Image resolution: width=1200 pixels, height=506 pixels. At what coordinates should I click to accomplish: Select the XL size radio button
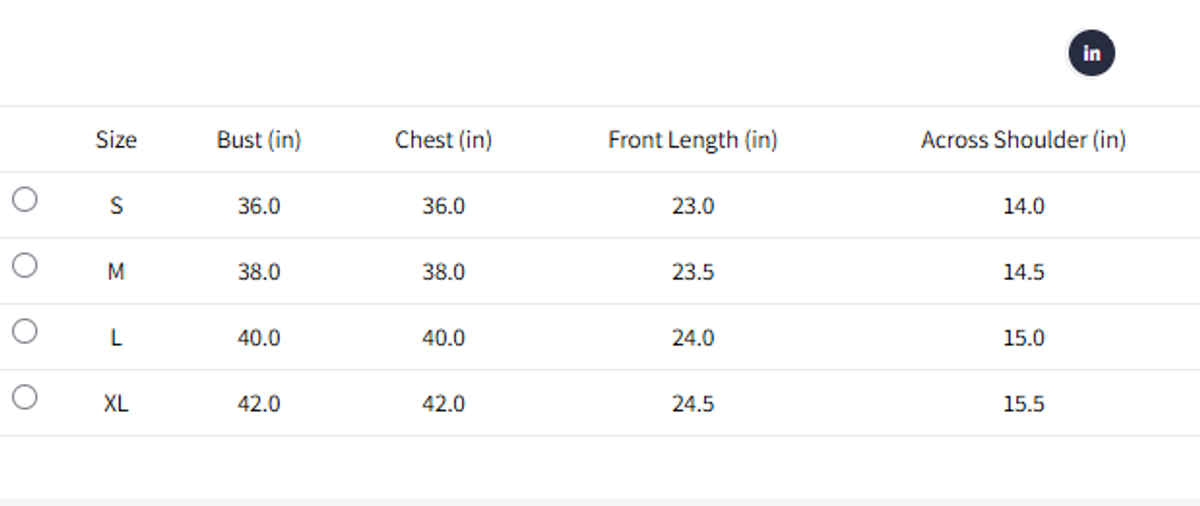(25, 397)
